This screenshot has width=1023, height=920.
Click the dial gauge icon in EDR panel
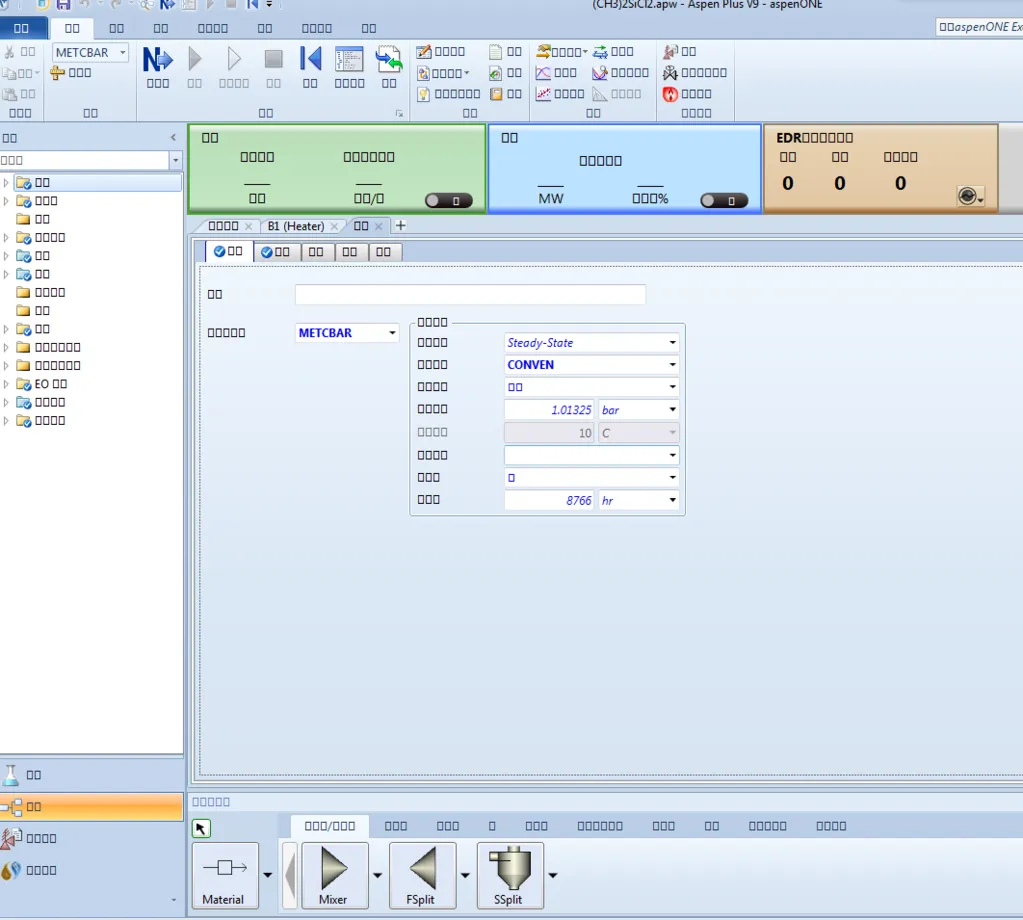(x=970, y=196)
